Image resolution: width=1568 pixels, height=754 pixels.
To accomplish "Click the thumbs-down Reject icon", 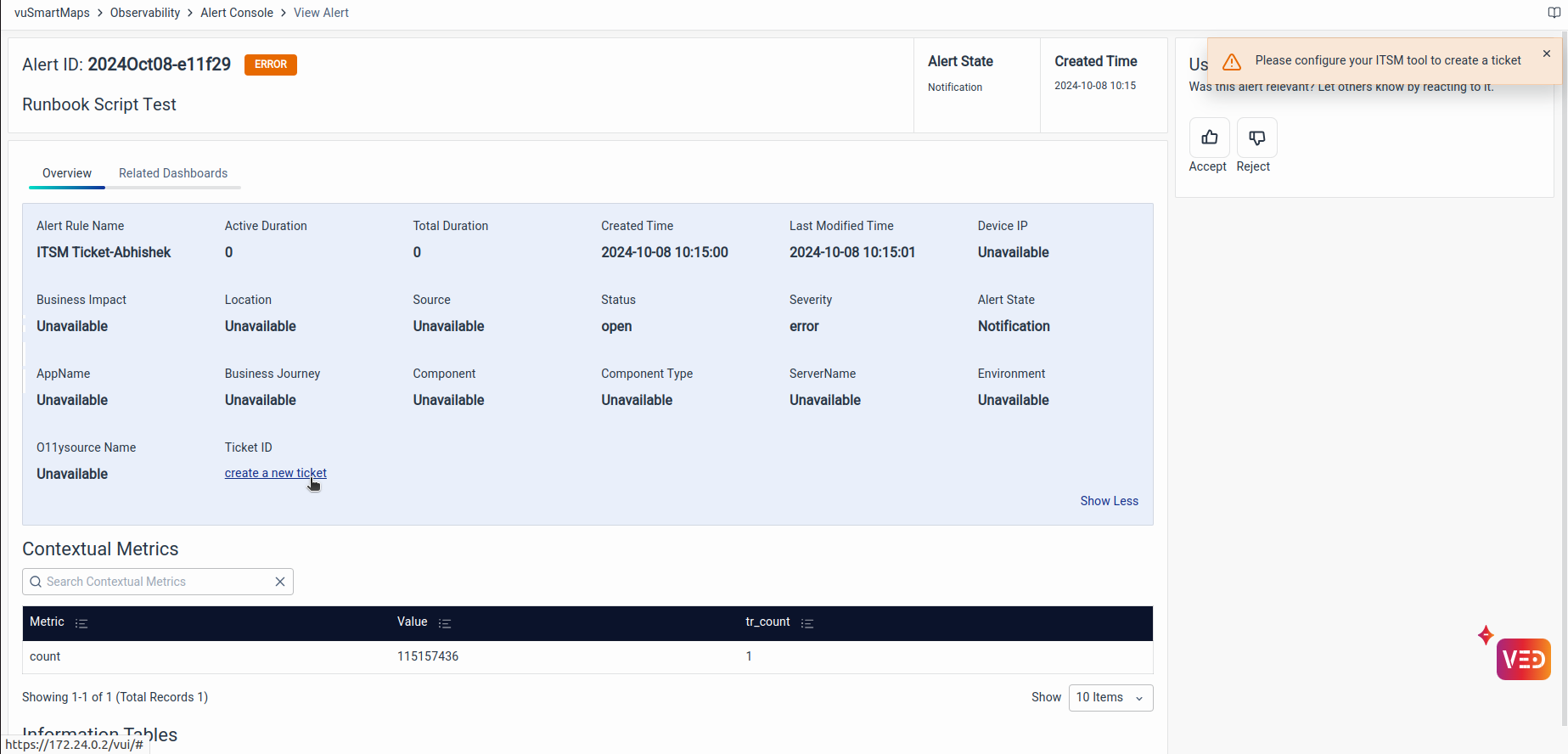I will 1256,138.
